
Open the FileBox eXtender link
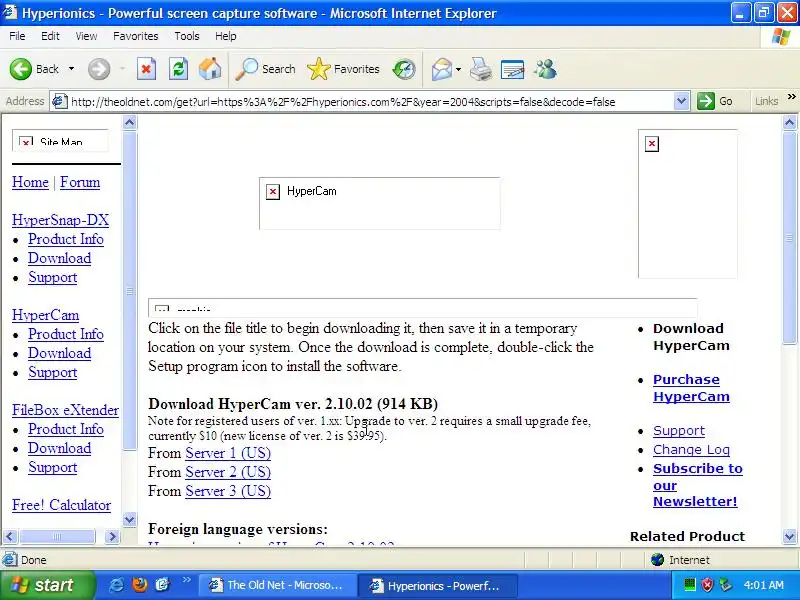pyautogui.click(x=65, y=410)
